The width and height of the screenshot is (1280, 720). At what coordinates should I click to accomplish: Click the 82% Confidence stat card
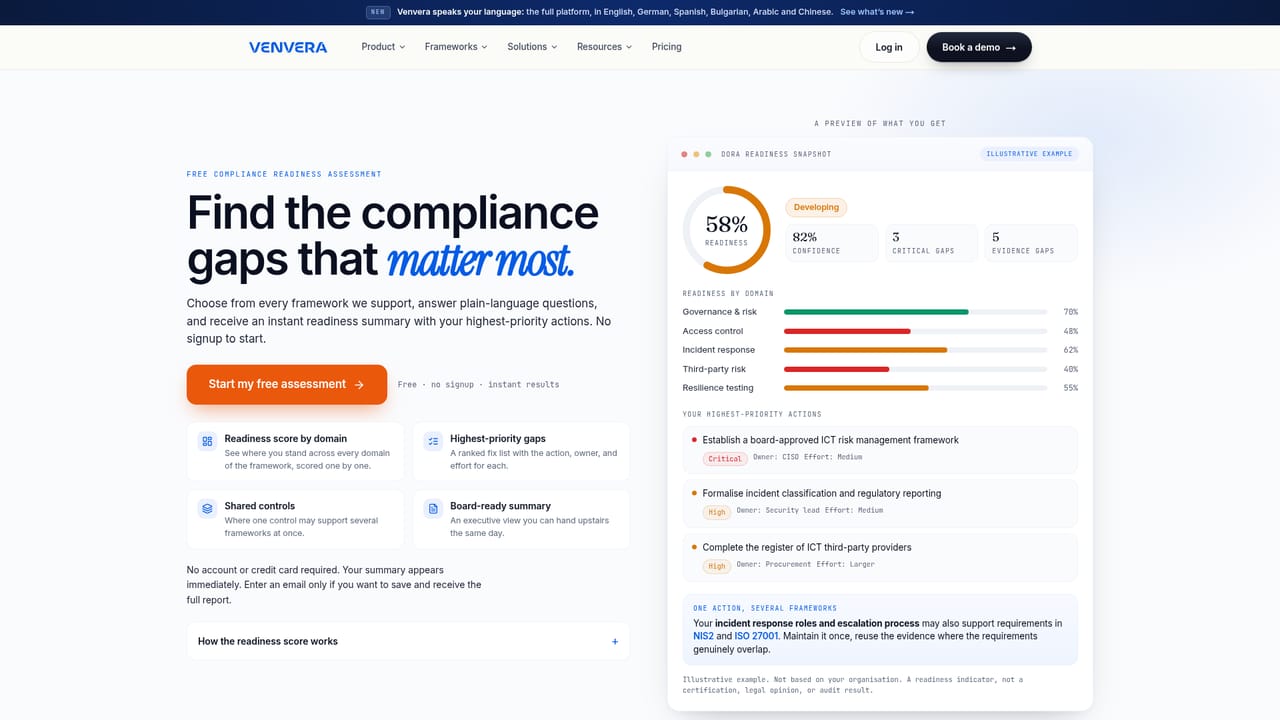[x=831, y=243]
